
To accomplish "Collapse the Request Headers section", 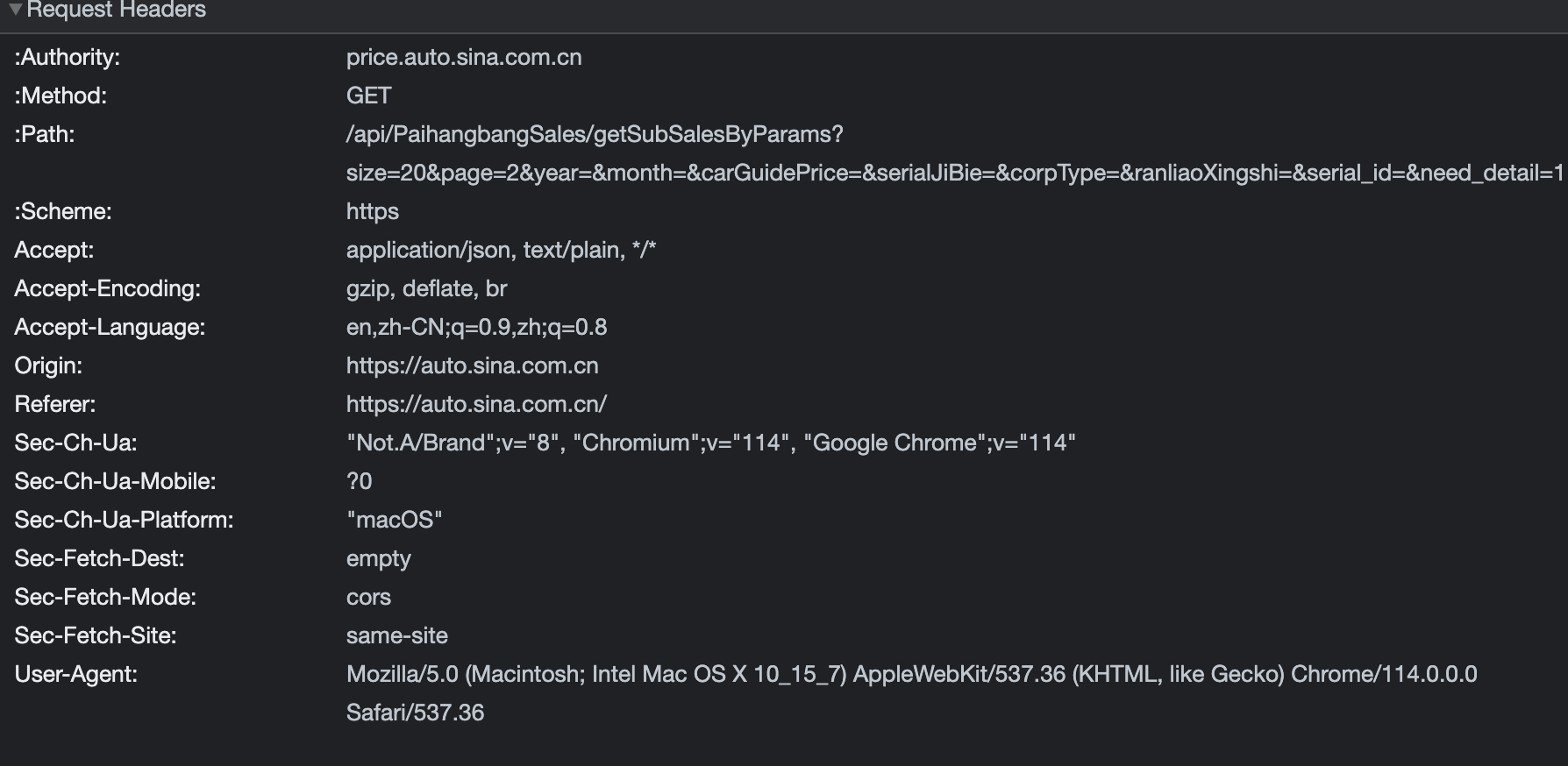I will [x=15, y=9].
